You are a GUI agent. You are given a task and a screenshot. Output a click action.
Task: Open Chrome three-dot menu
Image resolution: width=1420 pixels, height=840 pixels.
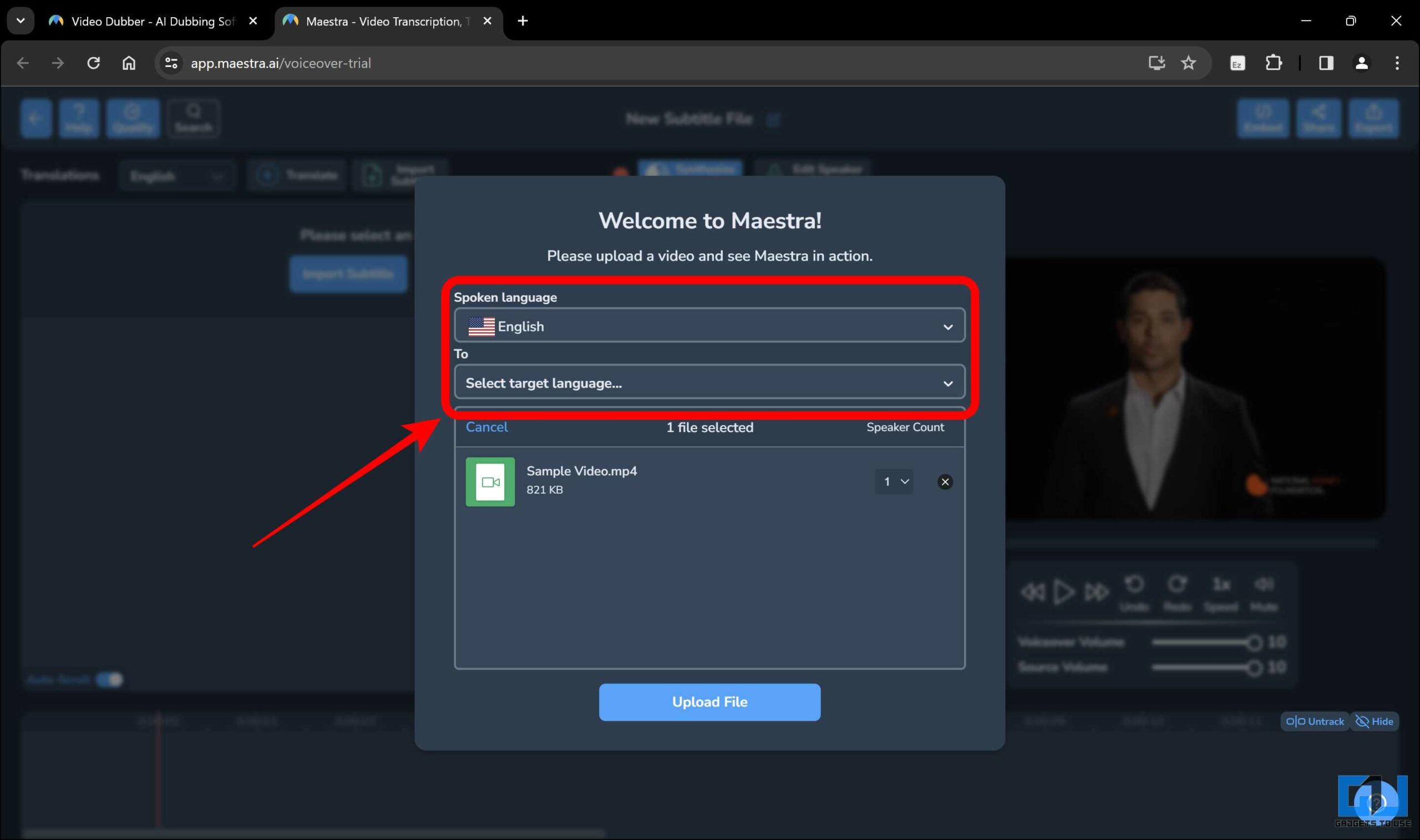click(x=1397, y=63)
